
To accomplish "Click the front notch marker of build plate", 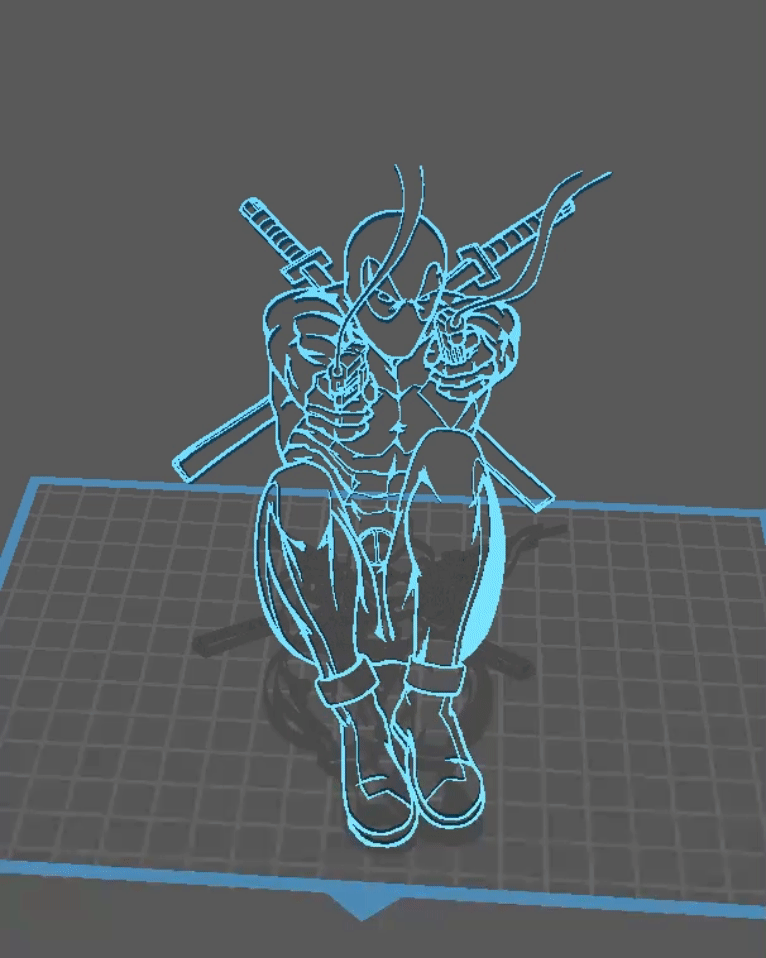I will (x=362, y=907).
